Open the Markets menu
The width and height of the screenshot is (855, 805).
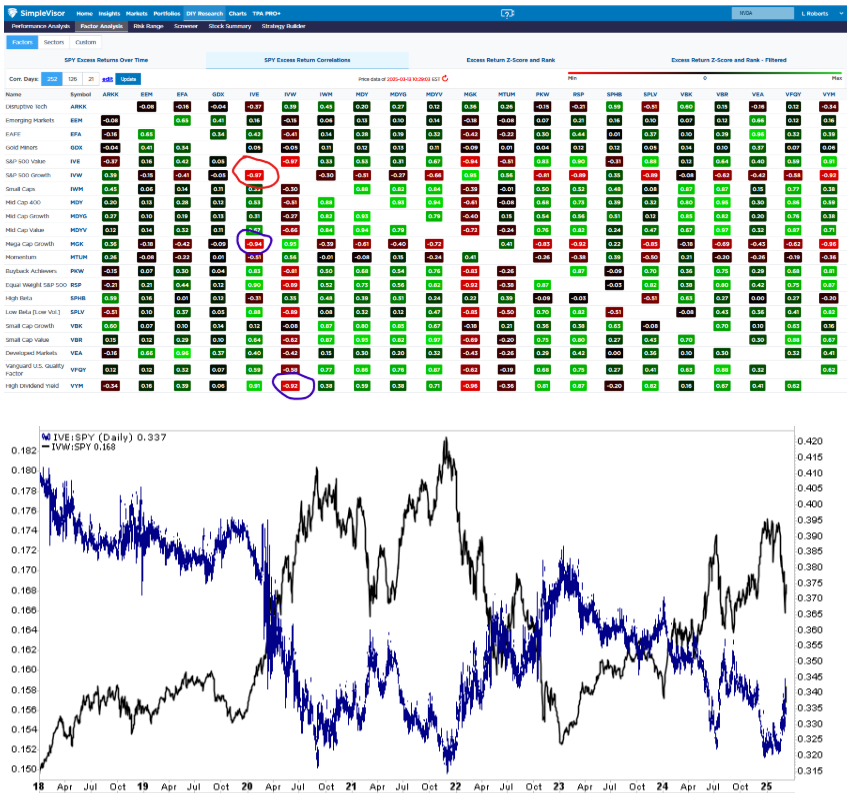137,14
